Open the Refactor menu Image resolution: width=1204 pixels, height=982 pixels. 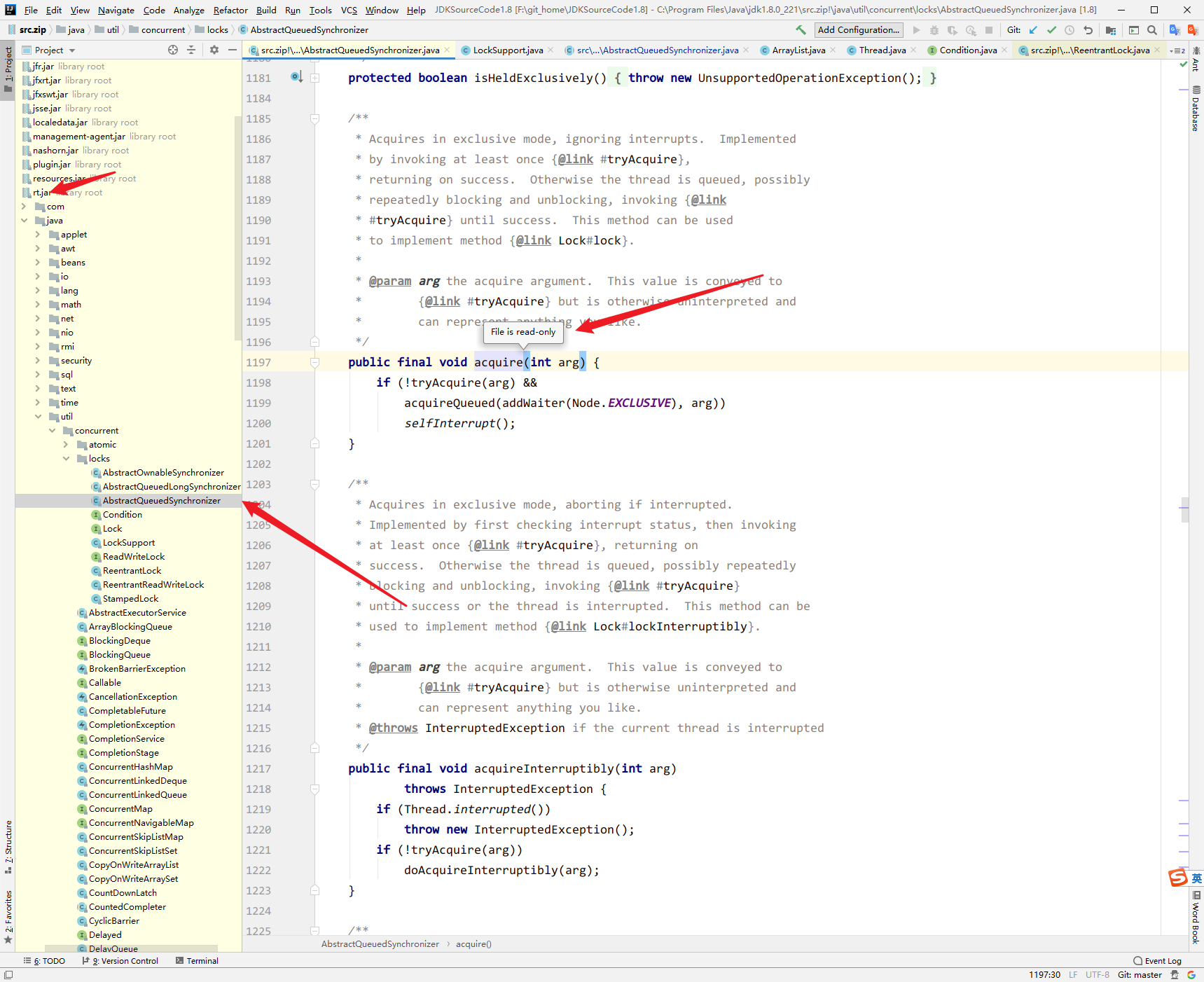point(230,10)
